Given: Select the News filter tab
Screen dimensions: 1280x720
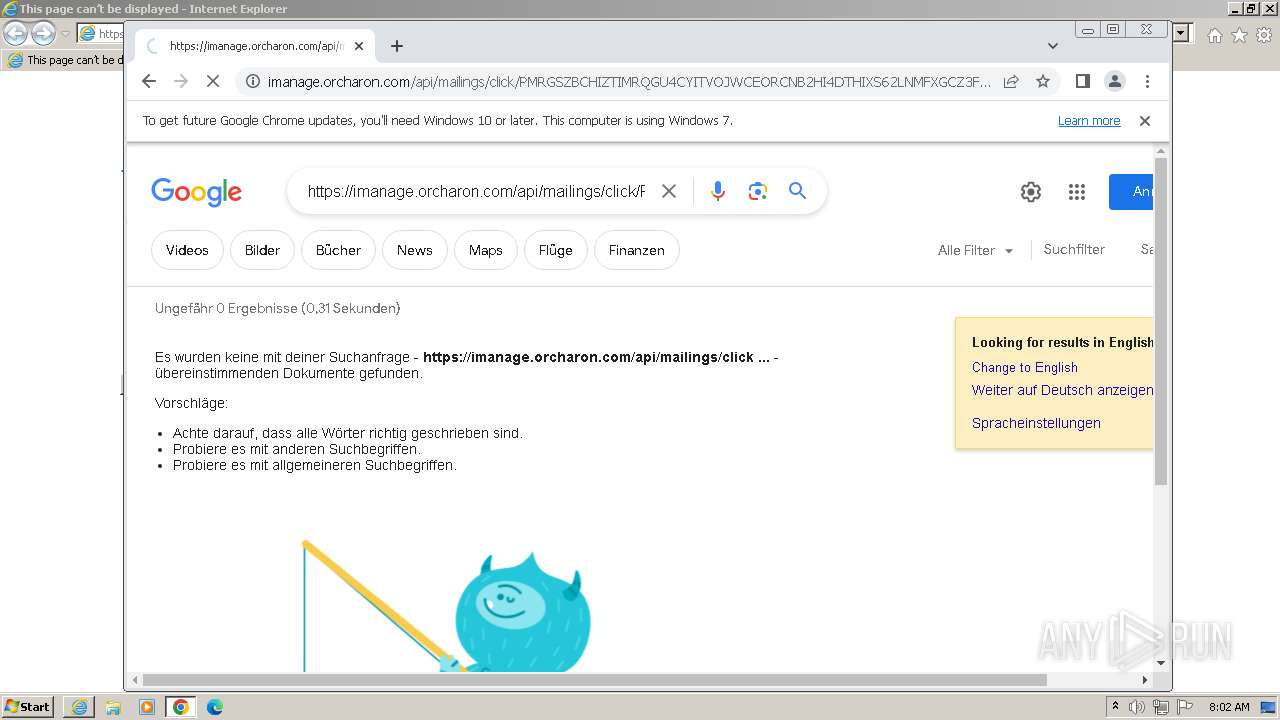Looking at the screenshot, I should coord(414,250).
